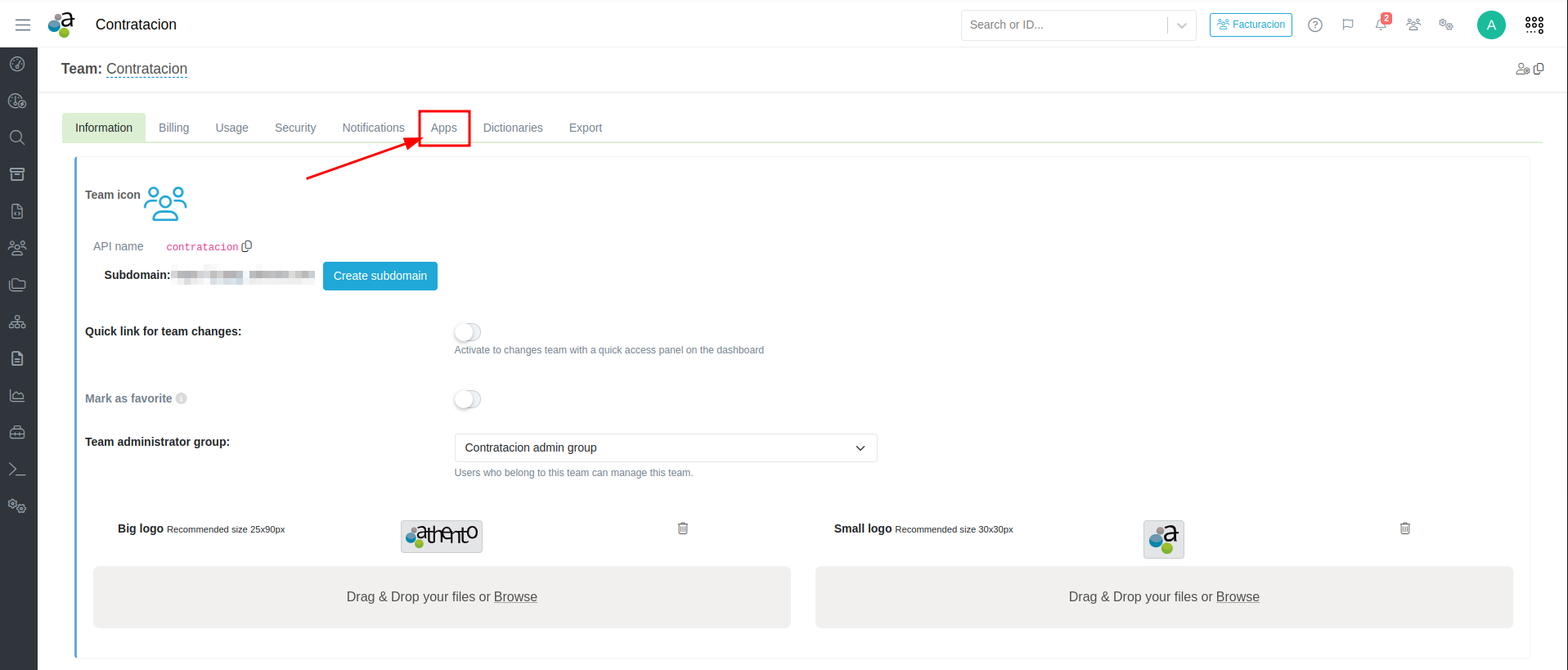
Task: Enable quick link for team changes
Action: [x=467, y=332]
